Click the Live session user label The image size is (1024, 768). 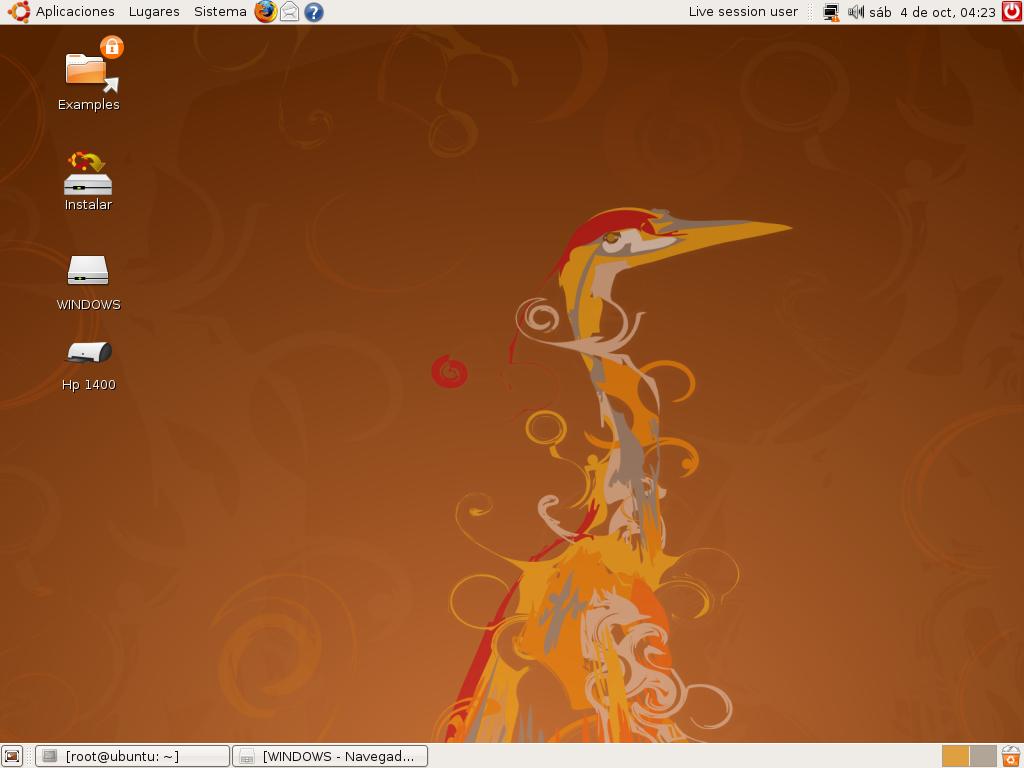743,12
